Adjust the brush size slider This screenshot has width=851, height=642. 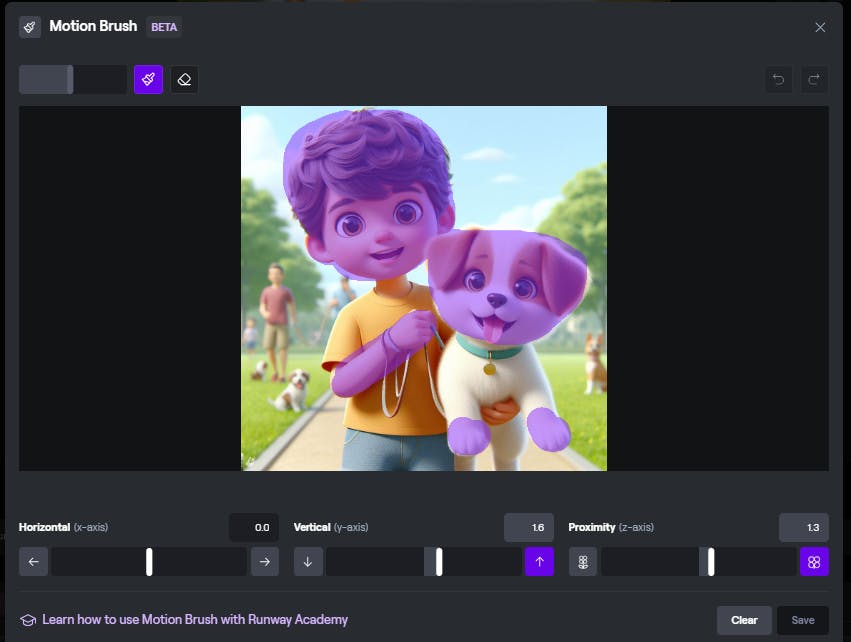point(73,80)
